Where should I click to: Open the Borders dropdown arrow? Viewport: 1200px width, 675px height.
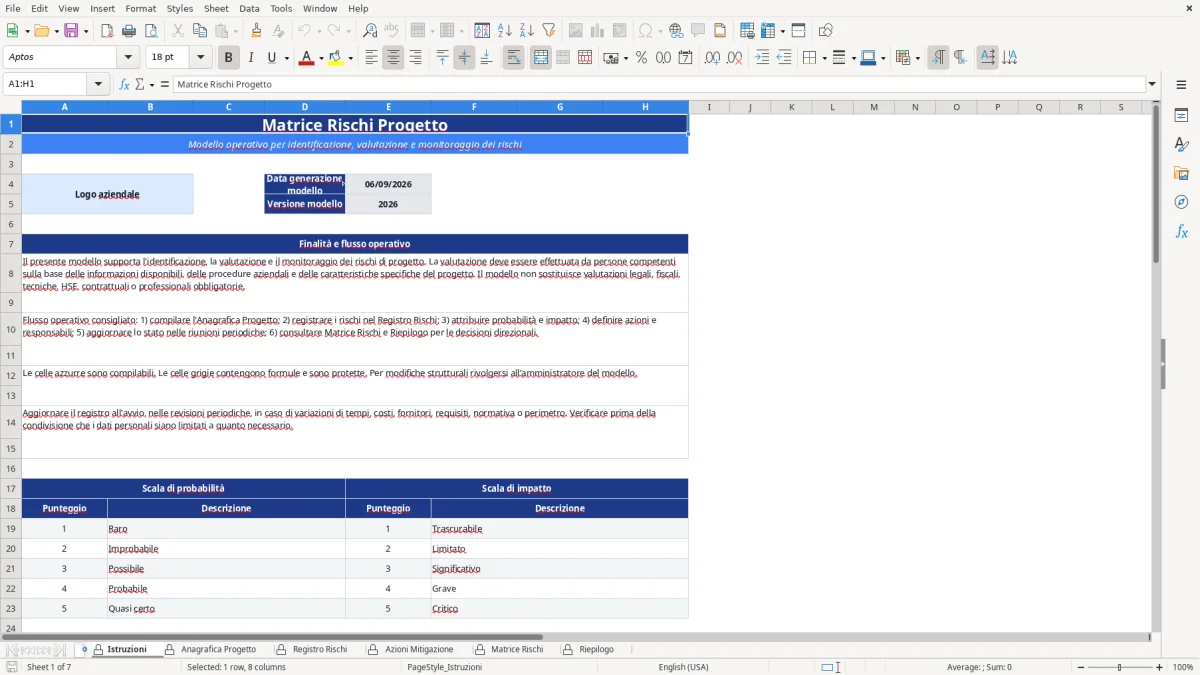[x=823, y=58]
